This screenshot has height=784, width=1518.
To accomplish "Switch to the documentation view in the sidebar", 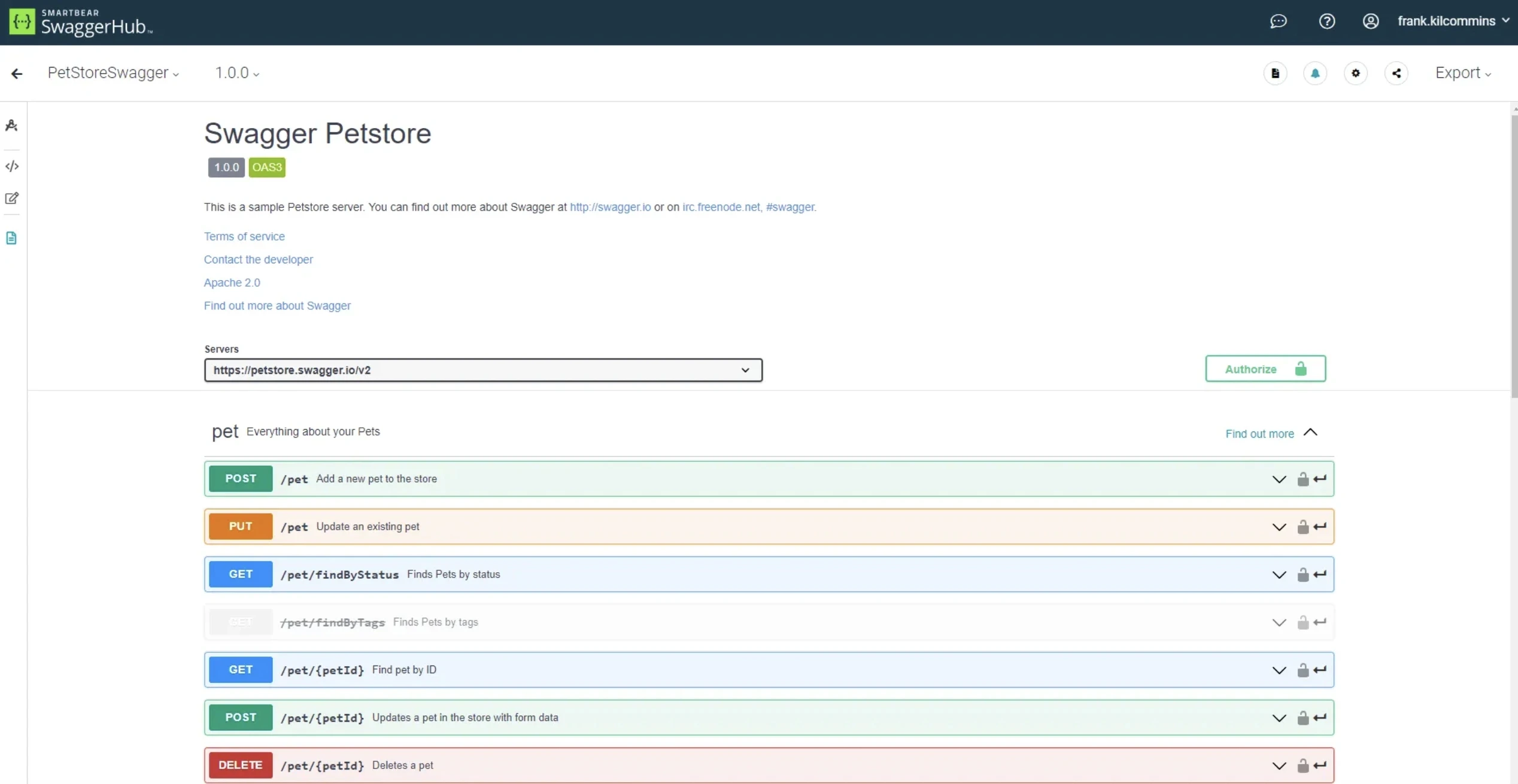I will [x=11, y=238].
